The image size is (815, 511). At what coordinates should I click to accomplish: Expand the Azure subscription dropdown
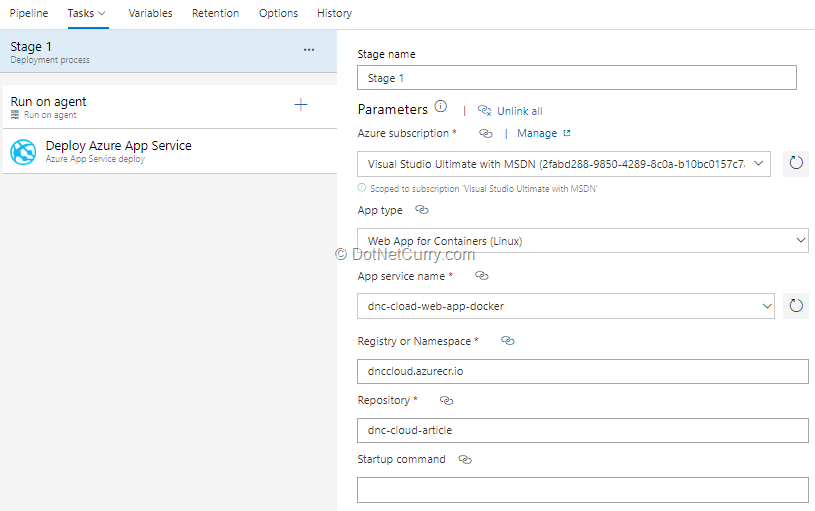point(758,163)
